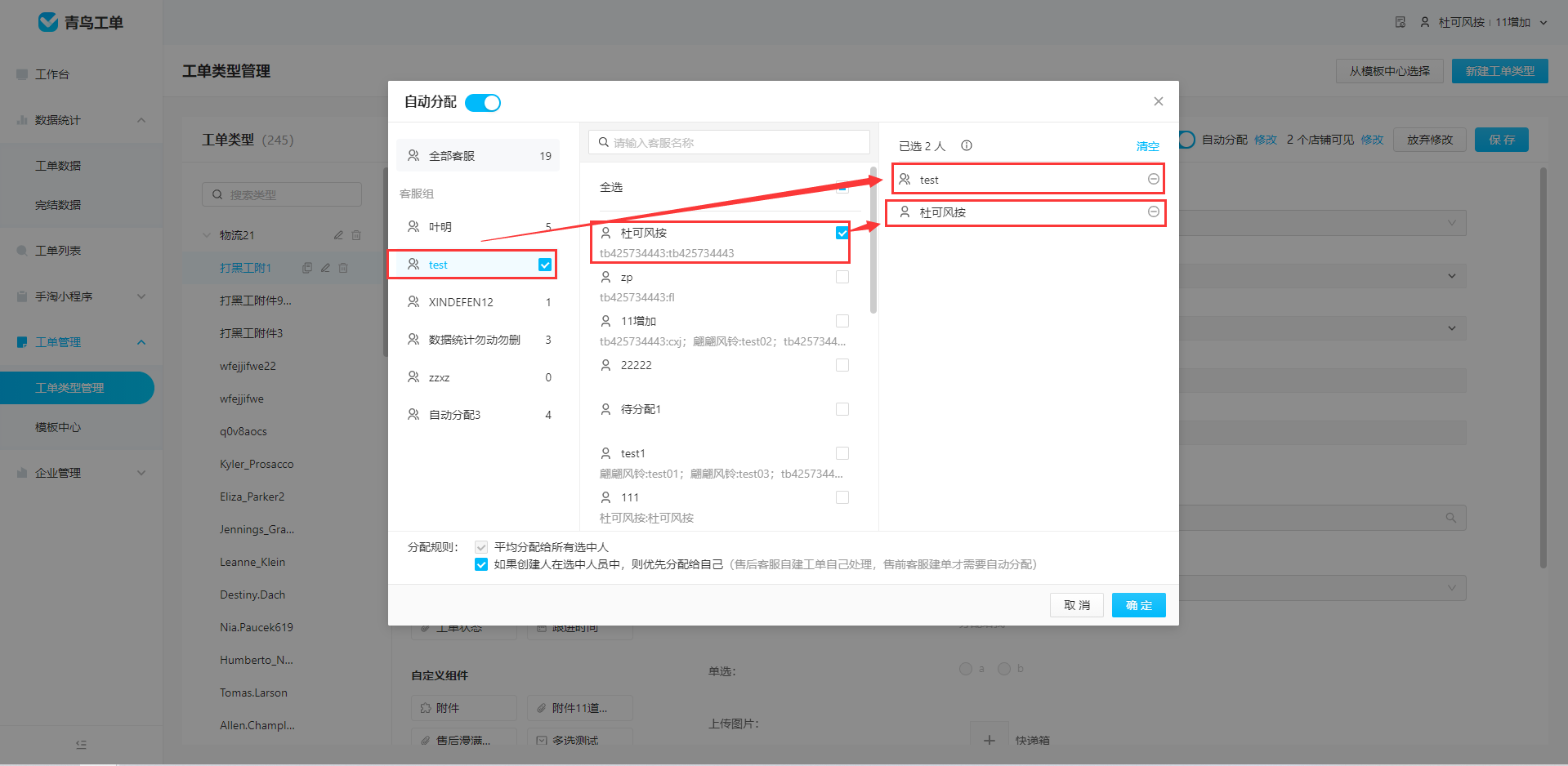
Task: Toggle the 全选 checkbox
Action: pos(842,187)
